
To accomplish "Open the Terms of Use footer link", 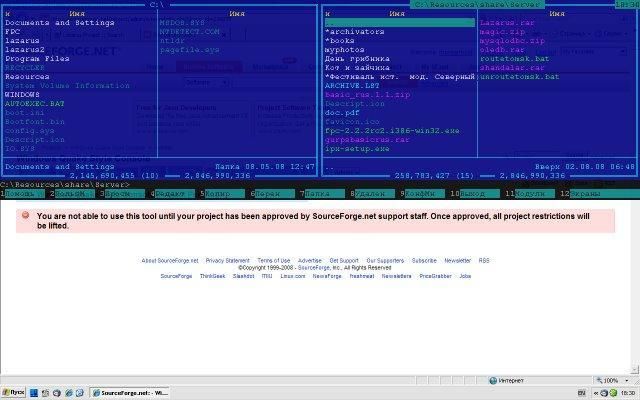I will [273, 260].
